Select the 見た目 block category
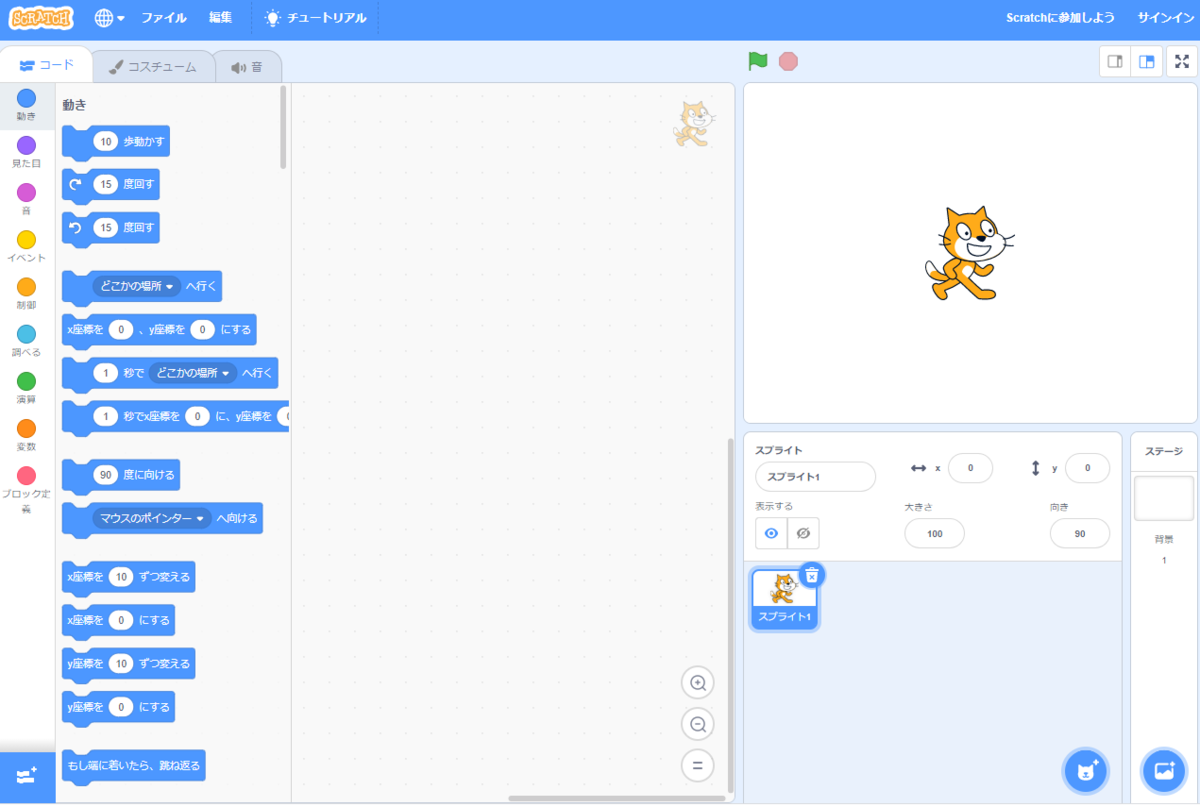Viewport: 1200px width, 807px height. click(x=26, y=152)
